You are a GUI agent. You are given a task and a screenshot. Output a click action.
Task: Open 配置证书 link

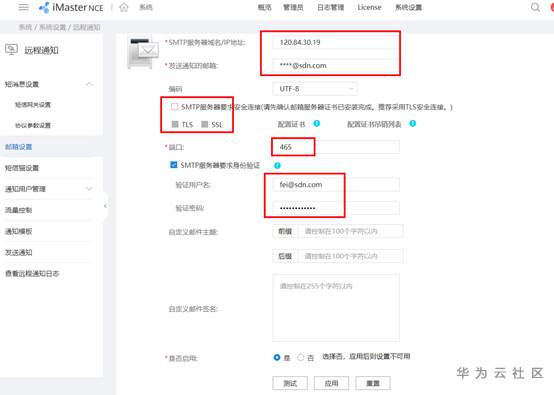click(291, 124)
